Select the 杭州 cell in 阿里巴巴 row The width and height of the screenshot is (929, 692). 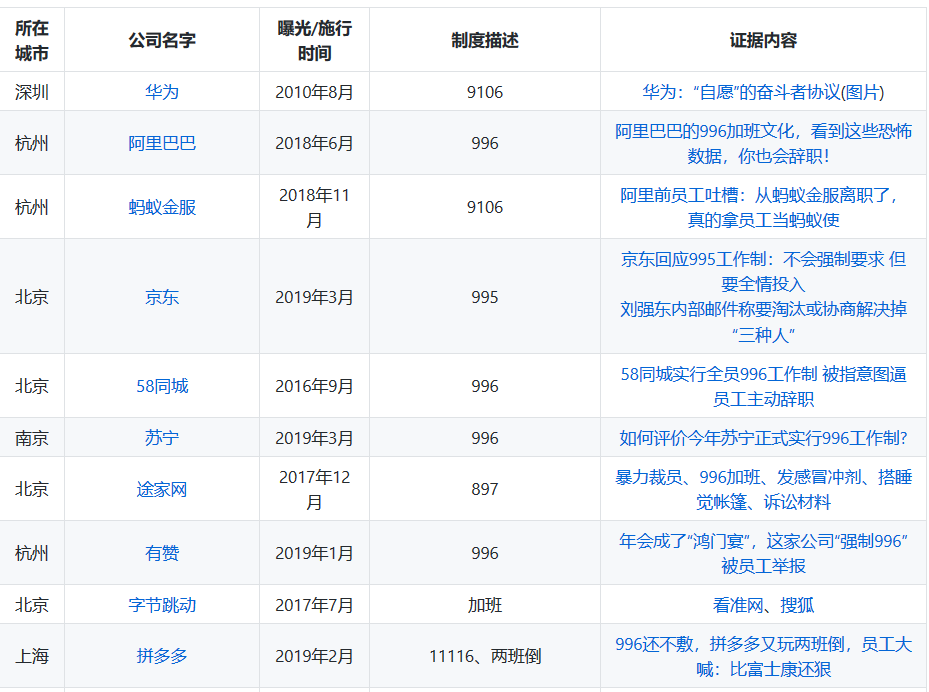pyautogui.click(x=32, y=143)
